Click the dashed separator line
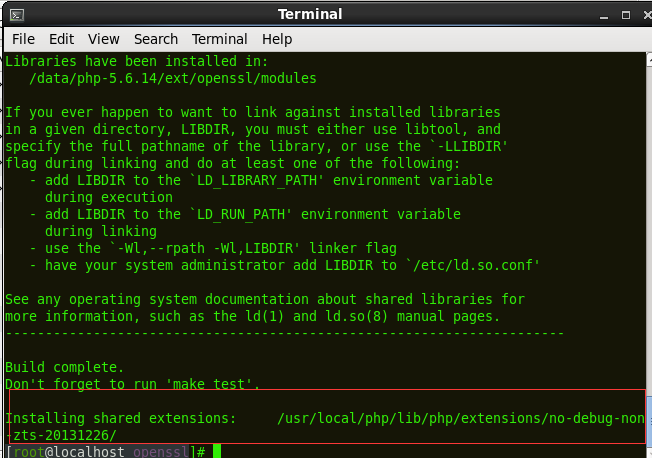The image size is (652, 458). 285,333
